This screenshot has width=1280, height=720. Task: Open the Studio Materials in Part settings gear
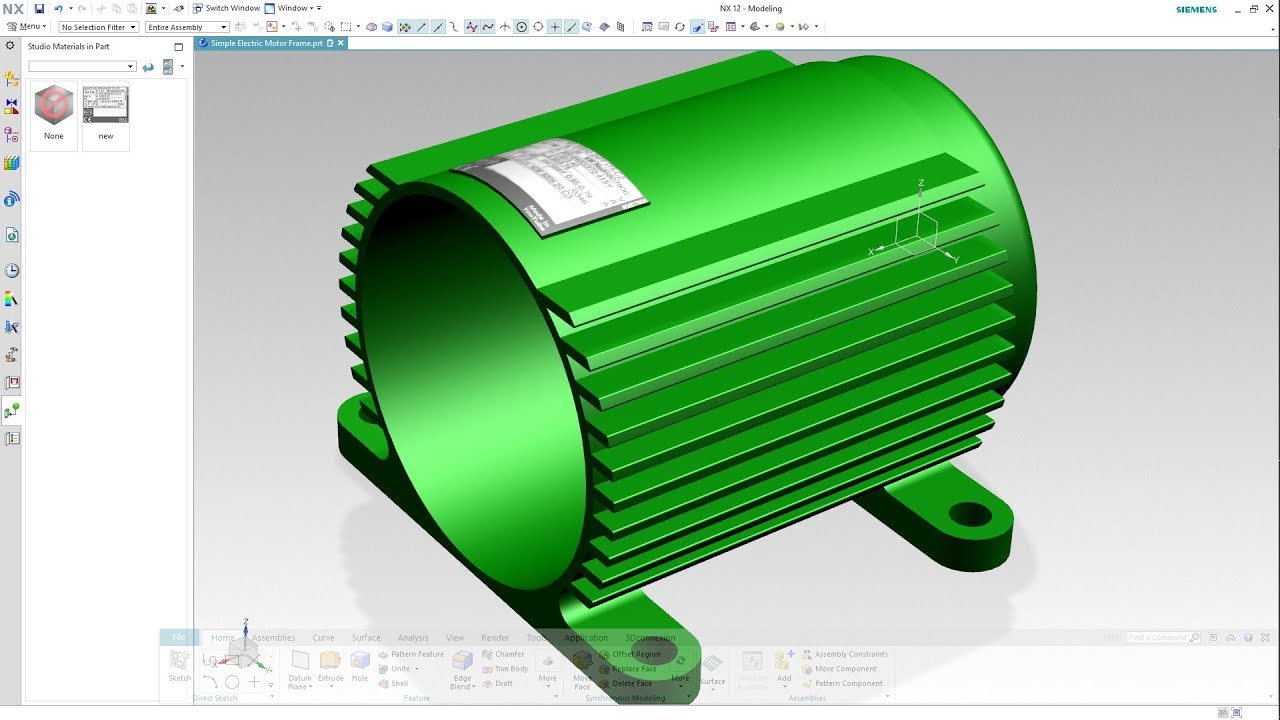tap(11, 46)
